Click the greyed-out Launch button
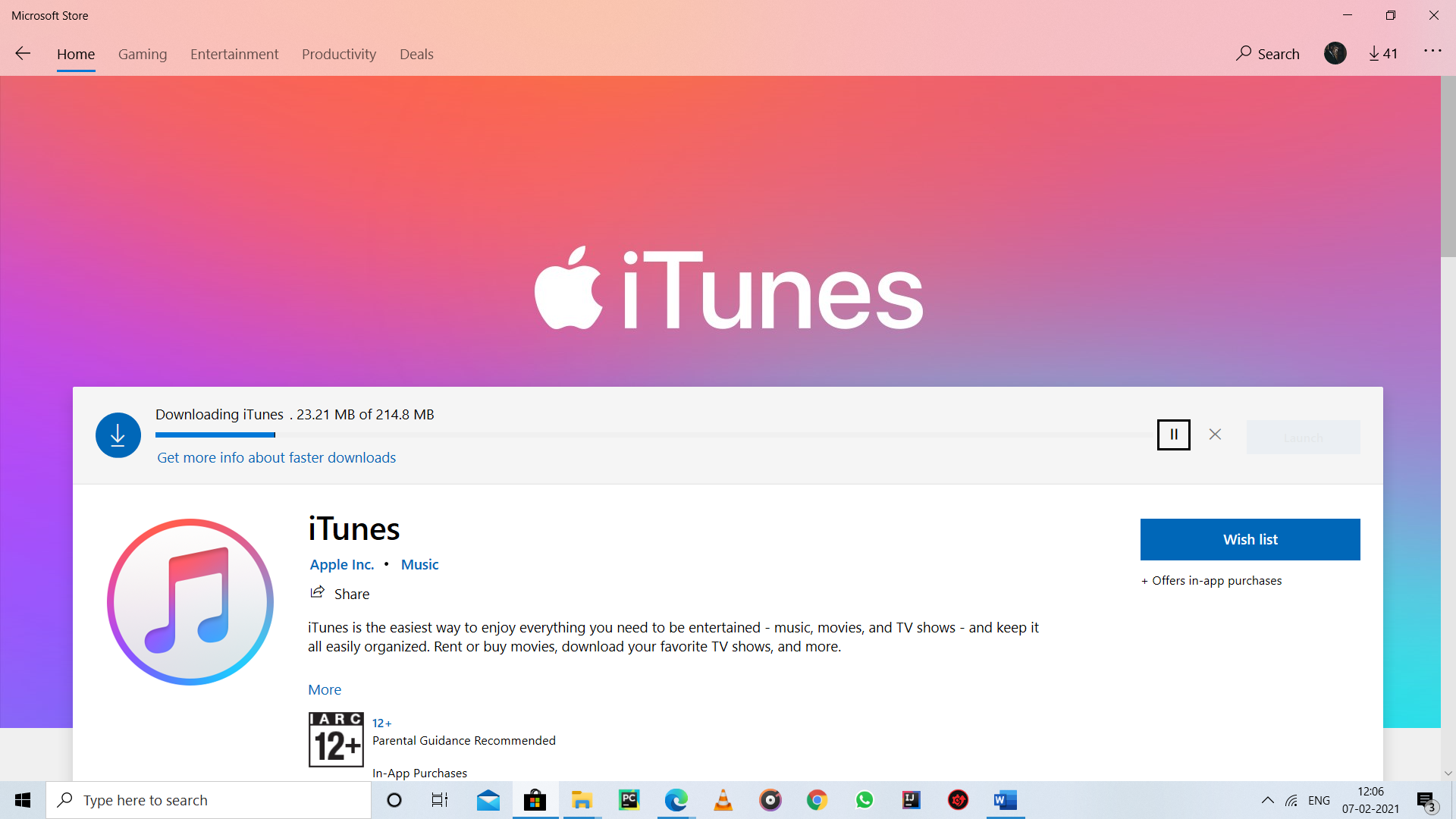This screenshot has height=819, width=1456. tap(1304, 438)
